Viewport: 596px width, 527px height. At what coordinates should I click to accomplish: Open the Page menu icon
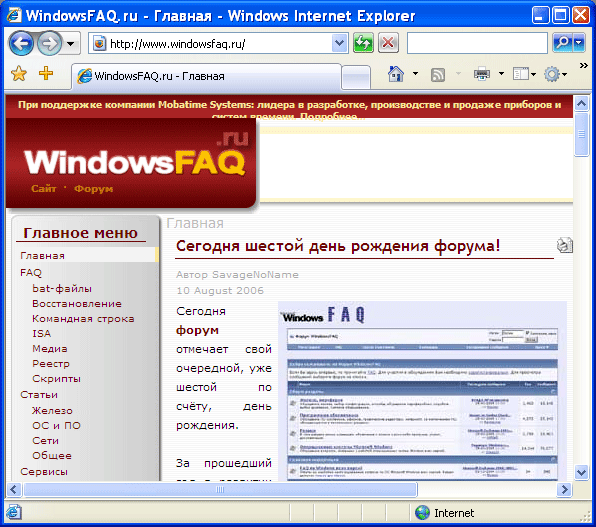pos(524,74)
